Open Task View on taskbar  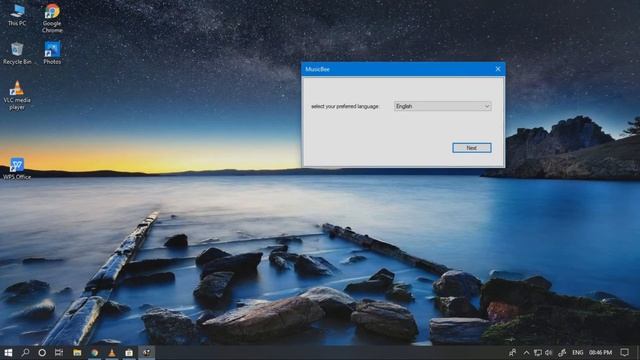pos(59,352)
